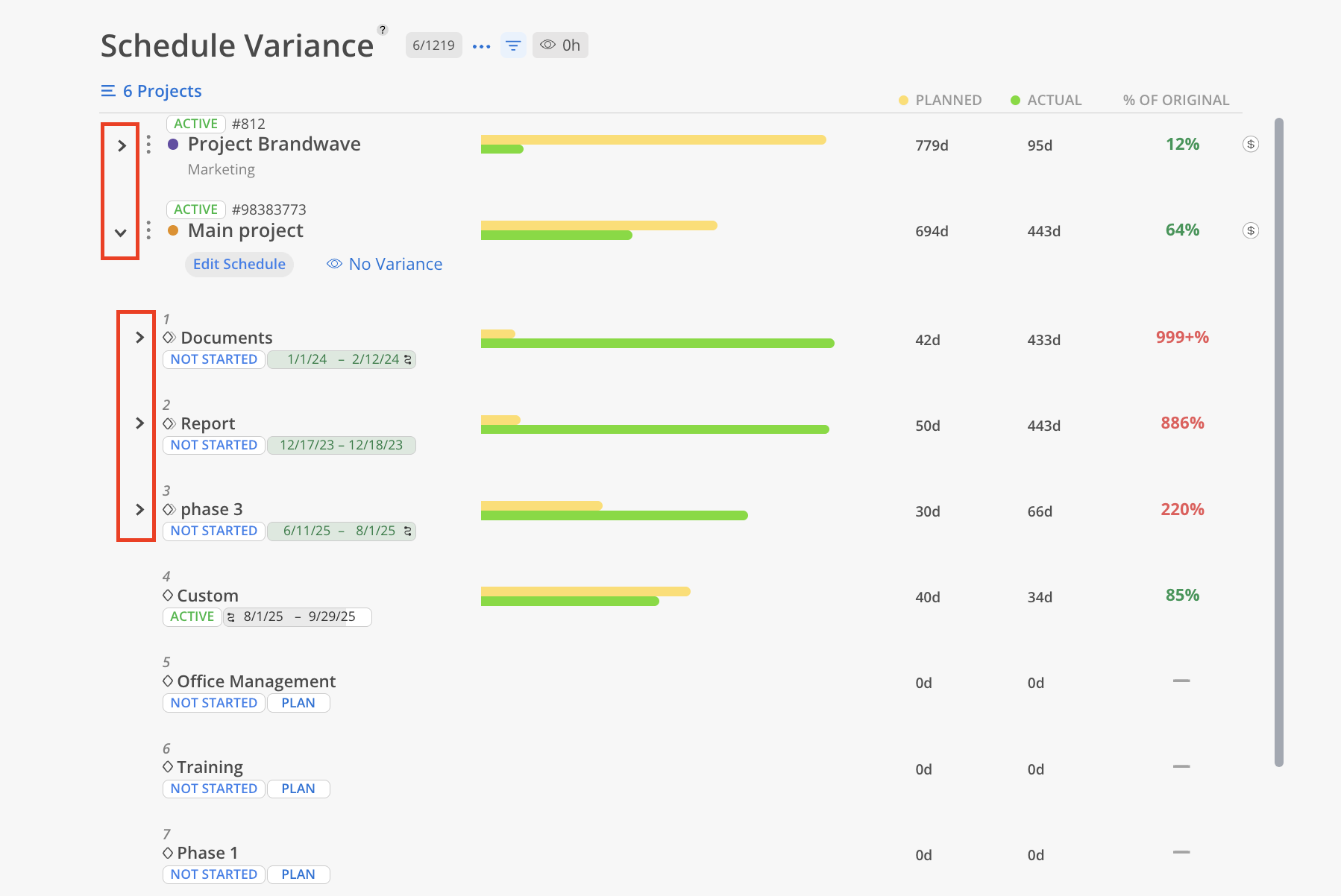Image resolution: width=1341 pixels, height=896 pixels.
Task: Click the Edit Schedule button
Action: click(x=239, y=264)
